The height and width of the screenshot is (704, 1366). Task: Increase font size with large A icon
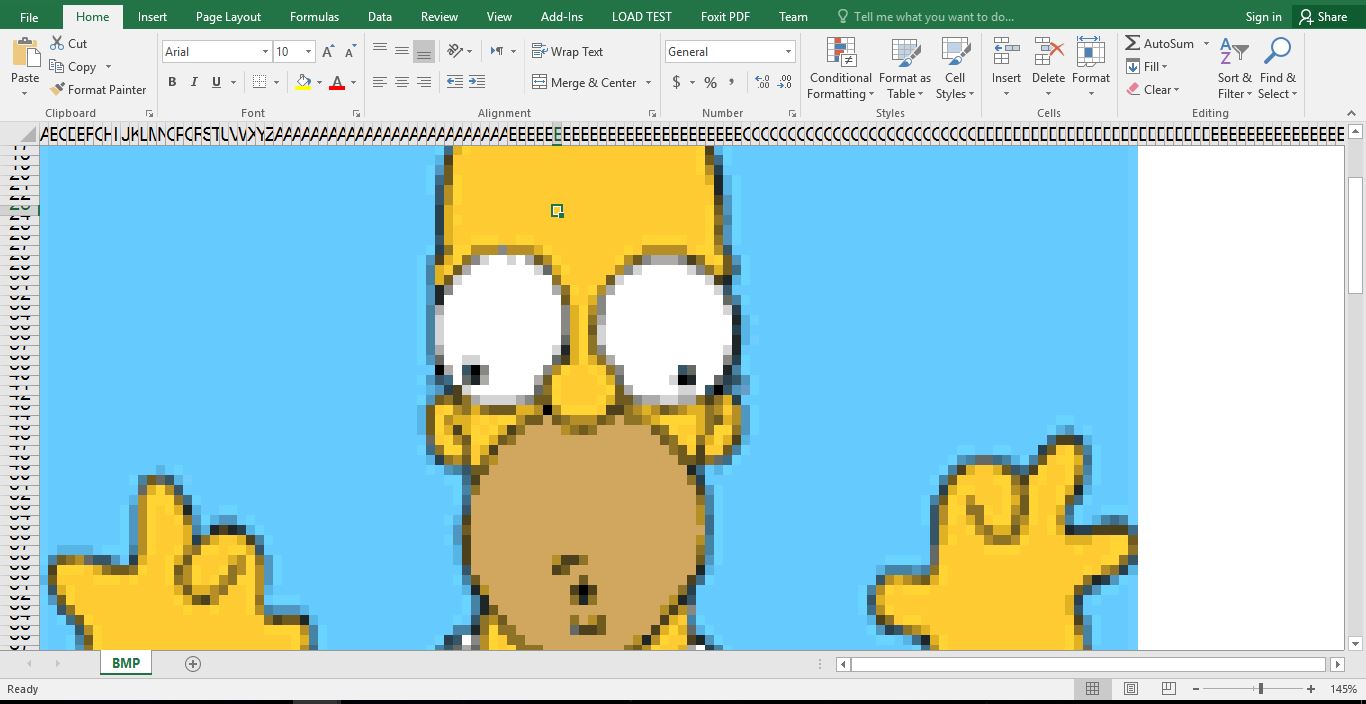tap(328, 51)
